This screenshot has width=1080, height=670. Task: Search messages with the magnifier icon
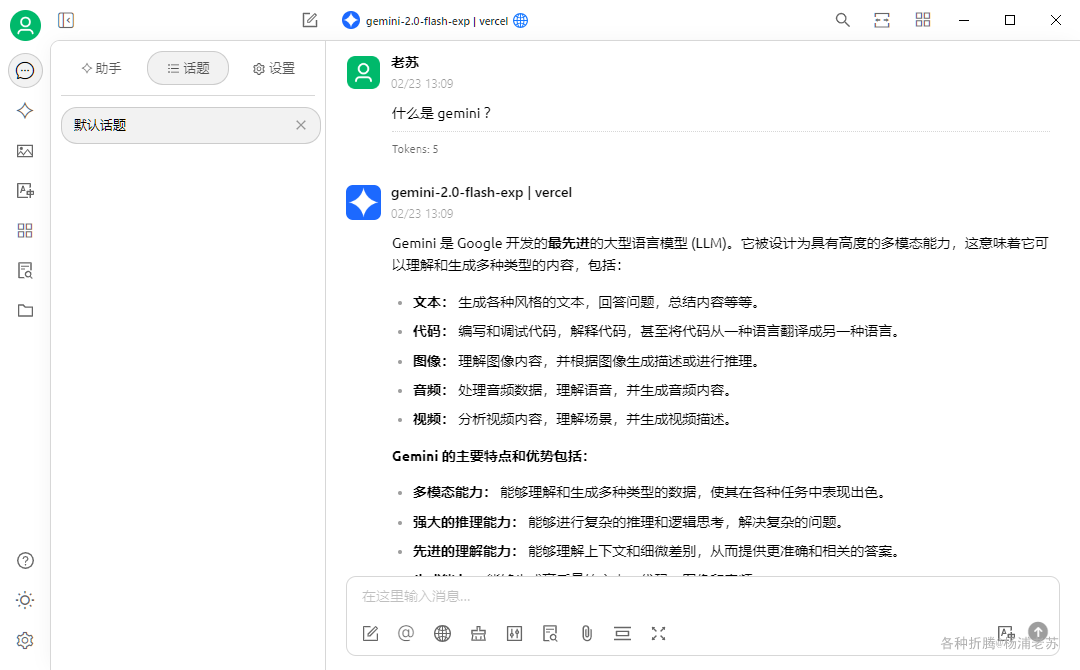[842, 20]
